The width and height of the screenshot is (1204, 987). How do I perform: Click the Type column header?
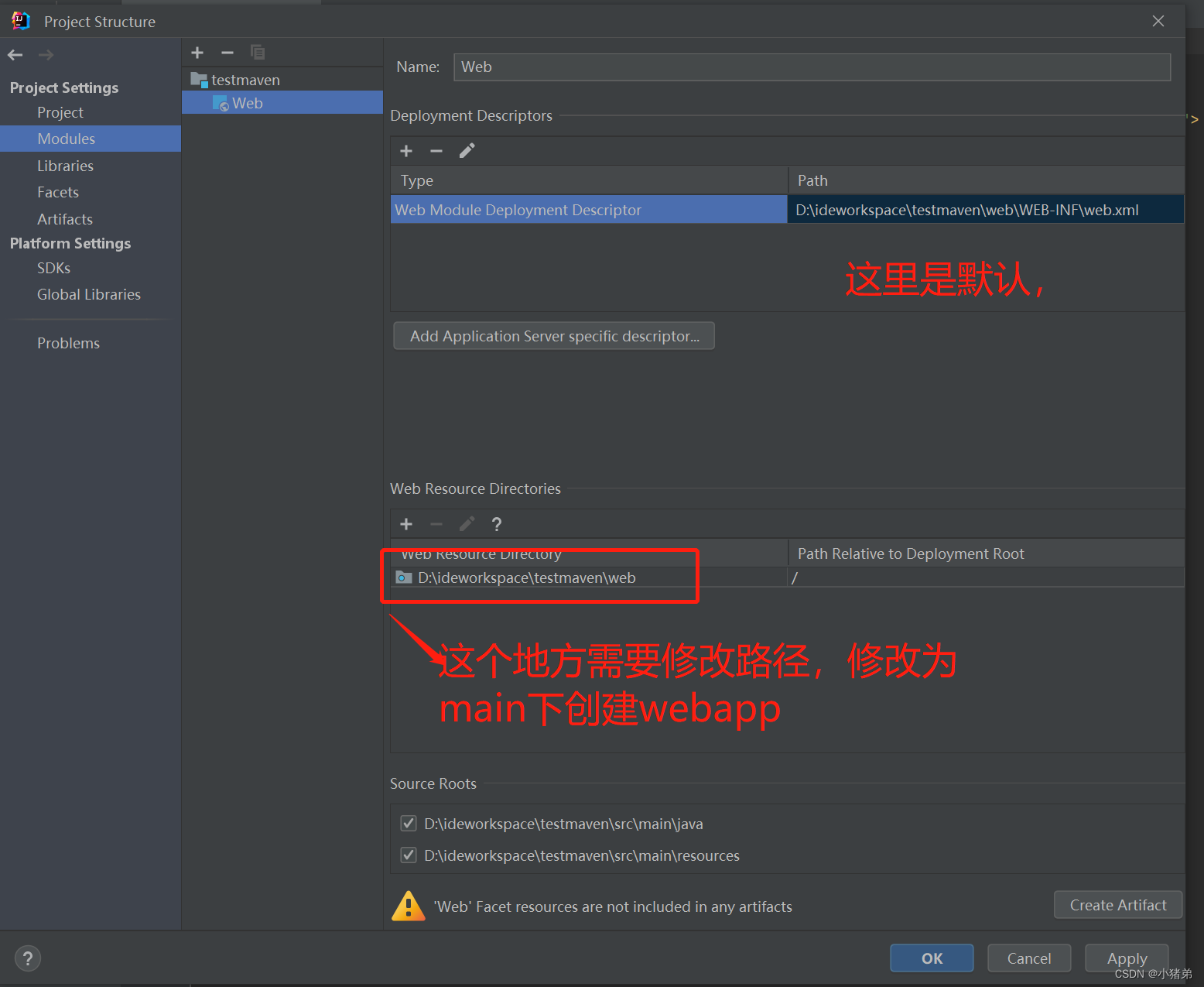(x=589, y=180)
